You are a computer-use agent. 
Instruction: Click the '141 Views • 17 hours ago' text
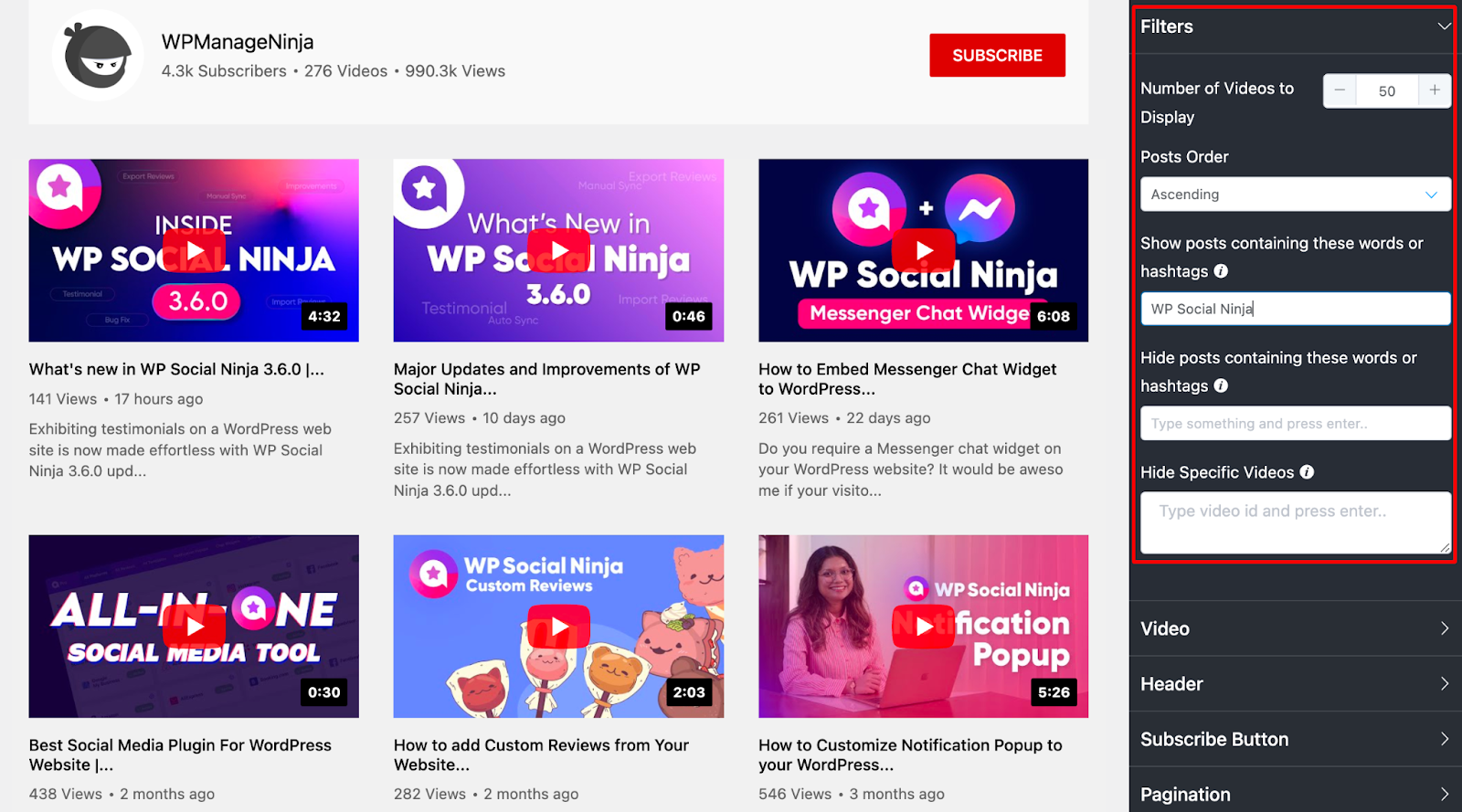[116, 399]
